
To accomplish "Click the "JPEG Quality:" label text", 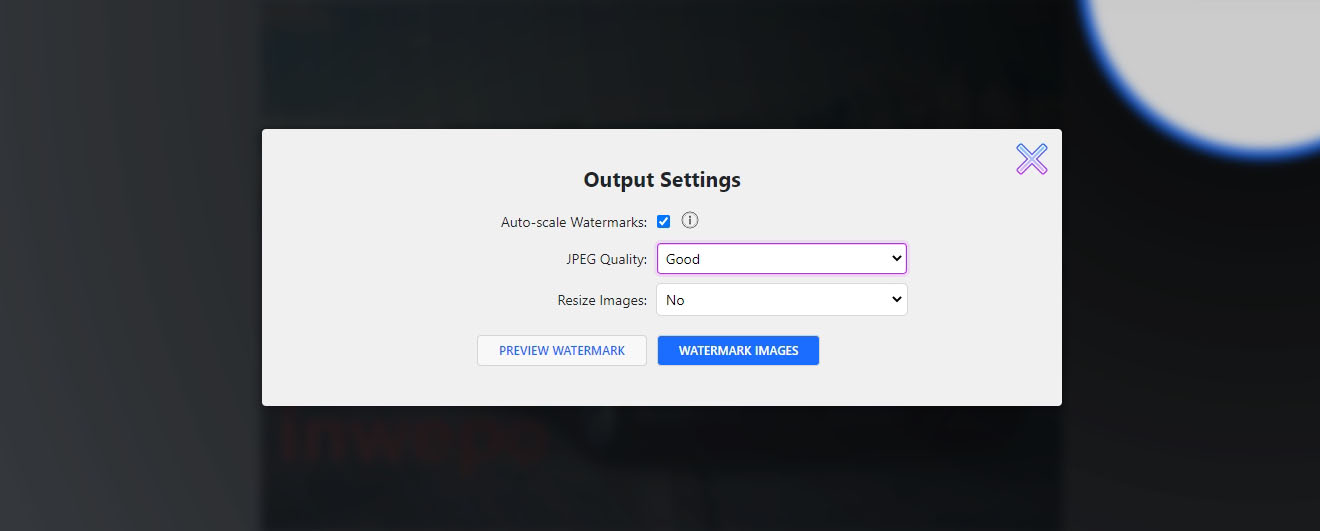I will (x=606, y=259).
